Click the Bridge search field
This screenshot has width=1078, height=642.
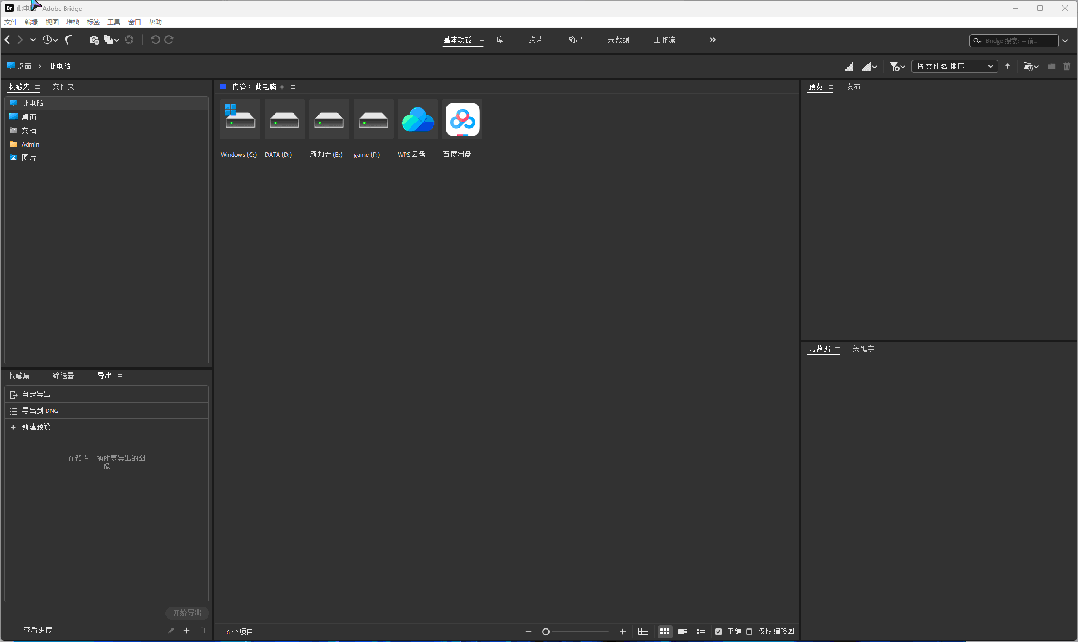(1013, 41)
